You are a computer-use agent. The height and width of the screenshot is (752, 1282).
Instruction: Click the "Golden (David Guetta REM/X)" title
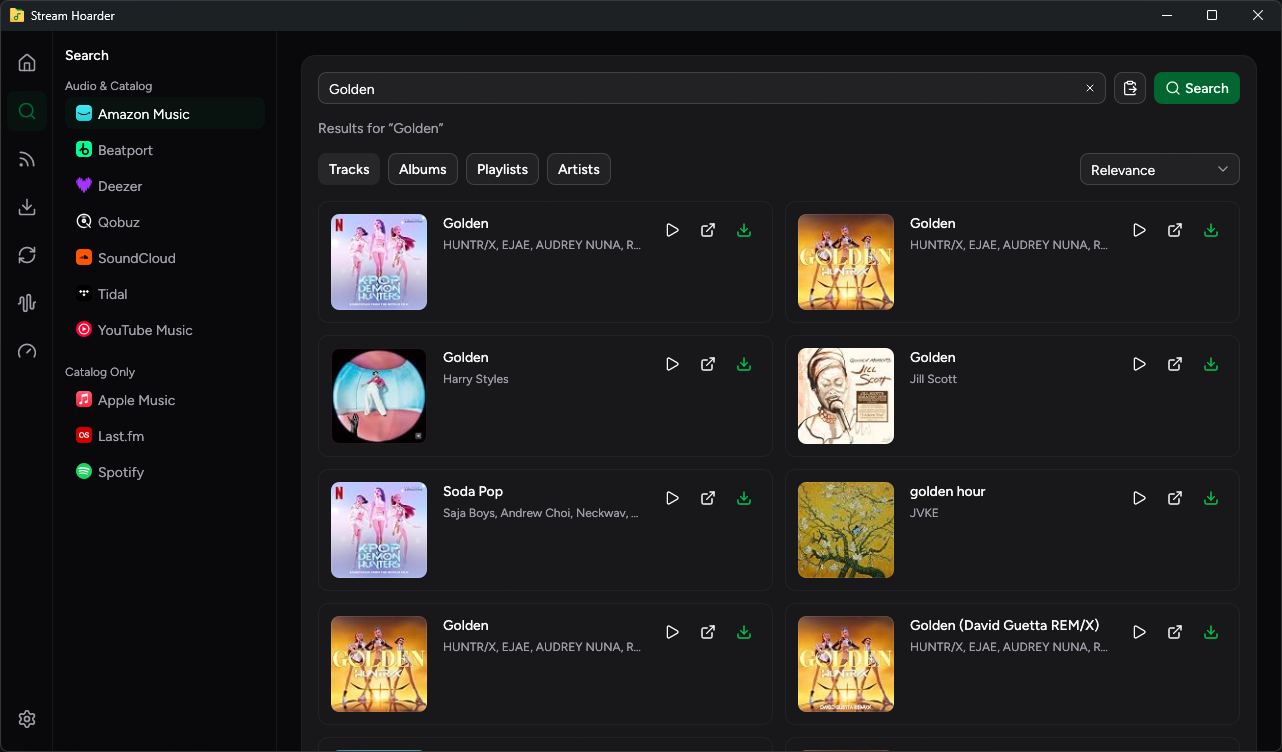[1005, 625]
